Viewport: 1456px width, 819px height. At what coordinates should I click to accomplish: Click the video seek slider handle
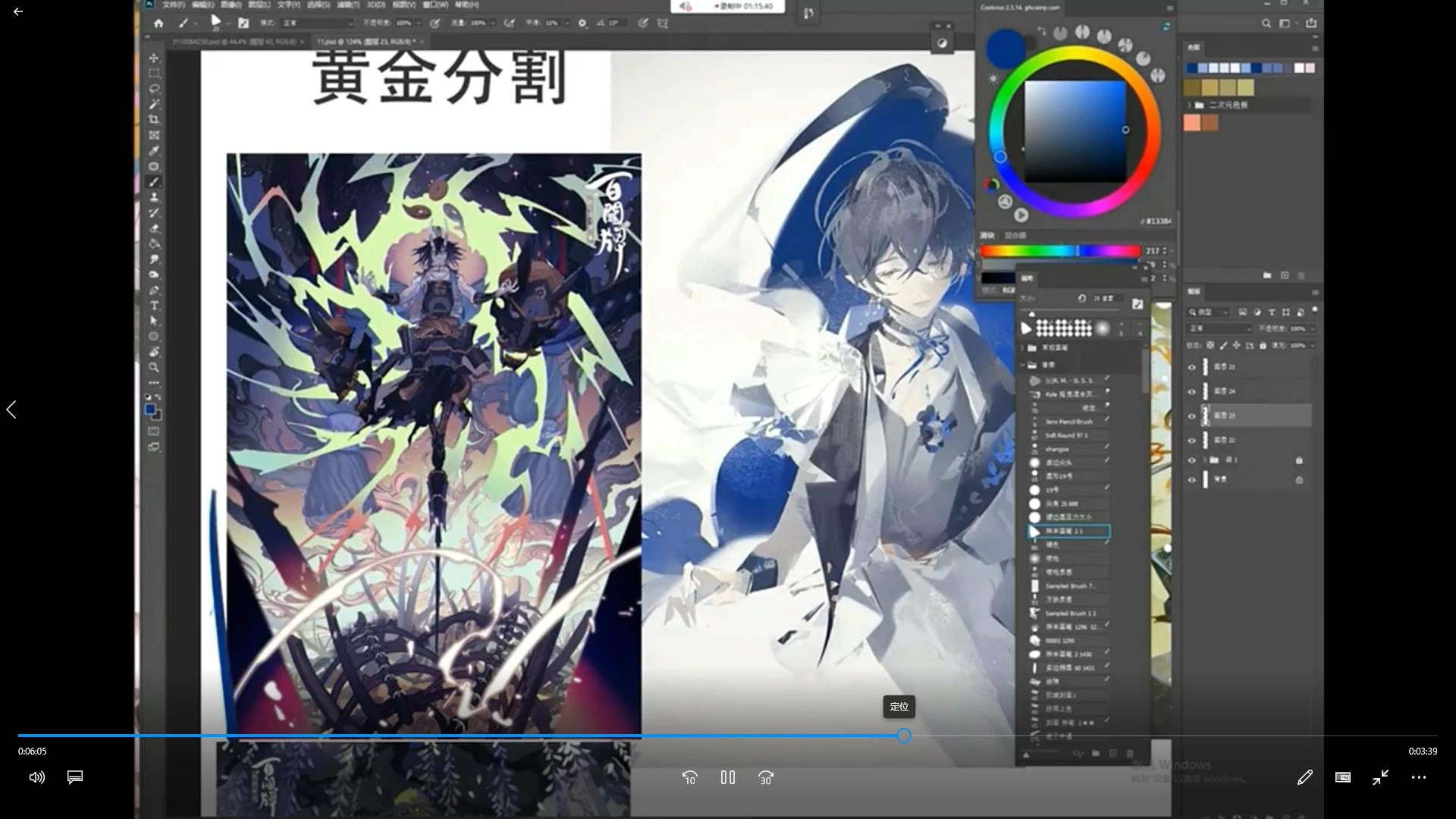[x=903, y=736]
